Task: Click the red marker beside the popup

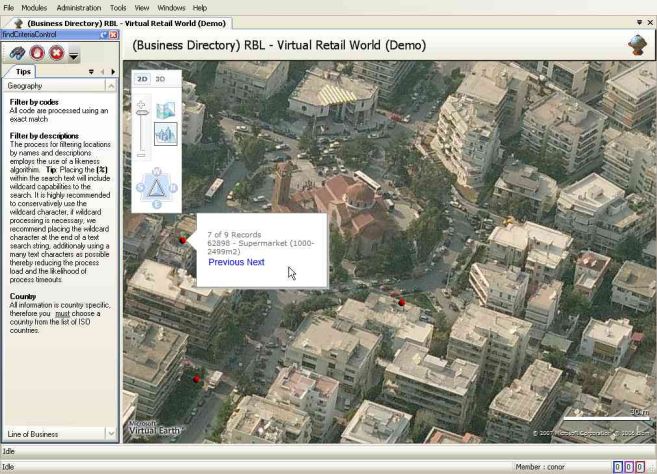Action: pos(182,240)
